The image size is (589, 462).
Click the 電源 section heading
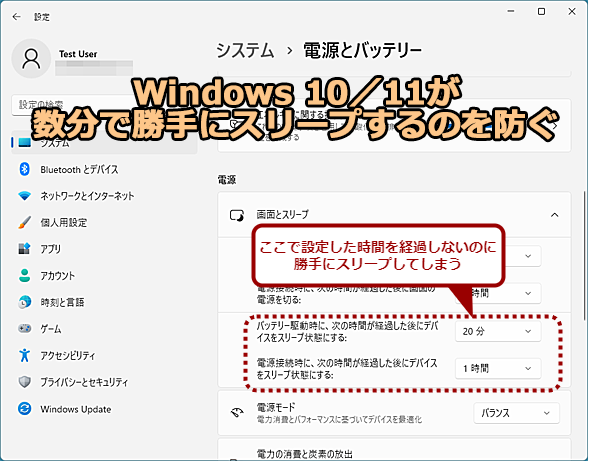(x=227, y=180)
